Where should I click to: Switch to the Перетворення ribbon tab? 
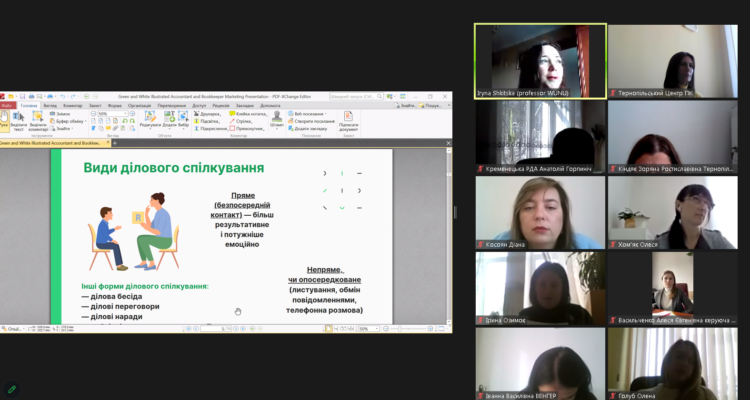pyautogui.click(x=172, y=105)
